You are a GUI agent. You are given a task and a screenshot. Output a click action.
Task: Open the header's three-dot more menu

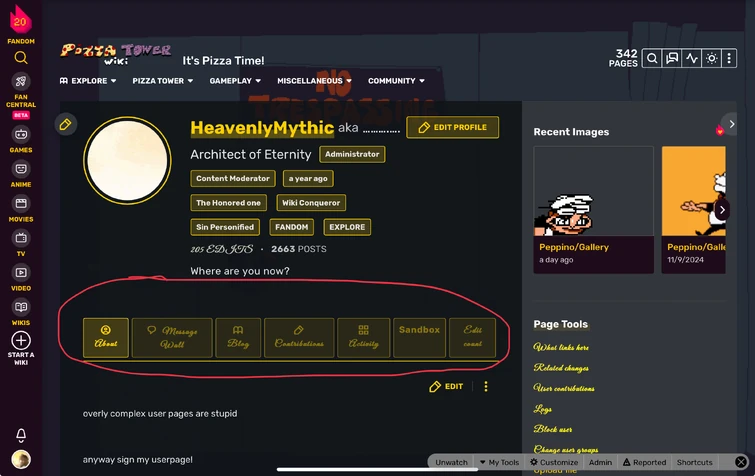pyautogui.click(x=729, y=59)
